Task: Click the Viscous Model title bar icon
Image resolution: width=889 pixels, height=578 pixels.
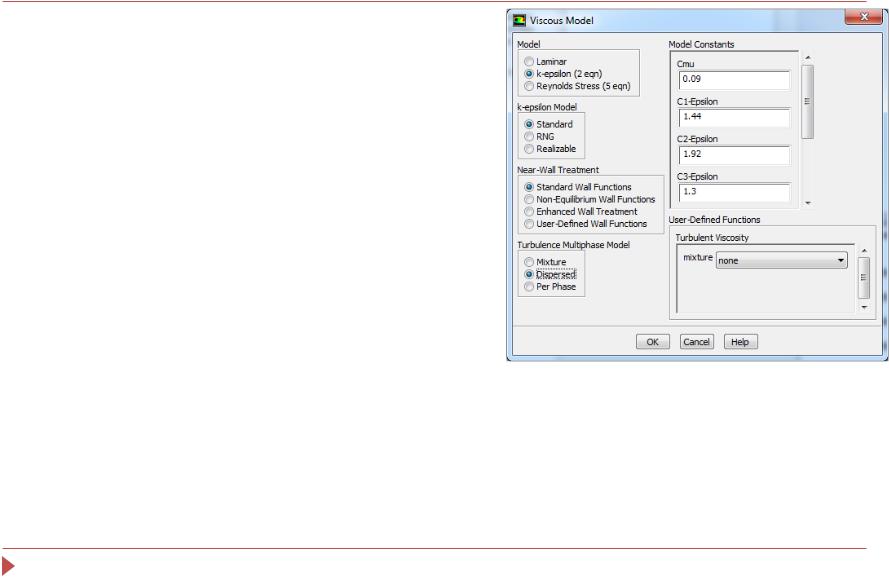Action: point(519,20)
